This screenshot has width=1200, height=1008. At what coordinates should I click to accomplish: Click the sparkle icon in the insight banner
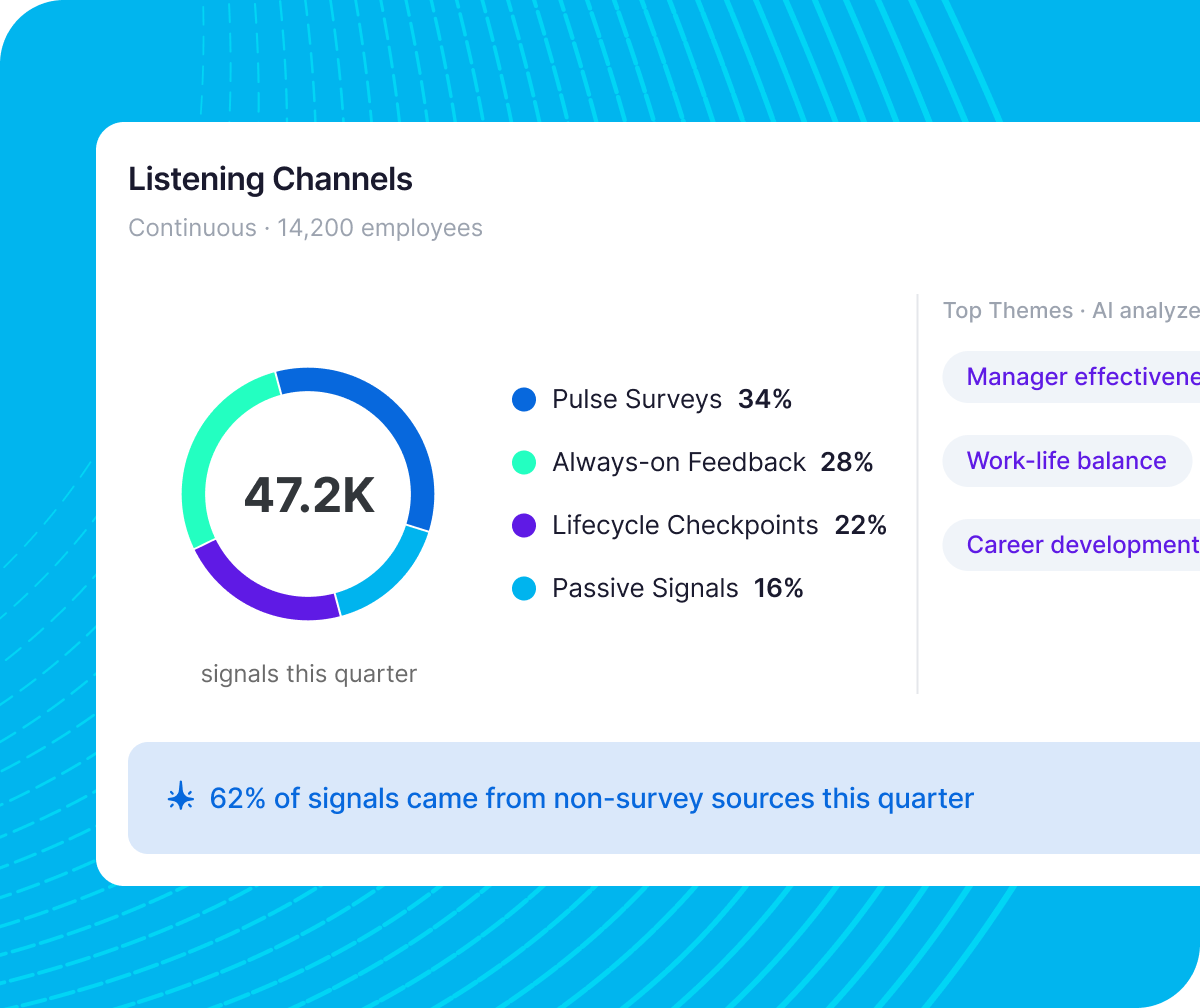click(180, 798)
